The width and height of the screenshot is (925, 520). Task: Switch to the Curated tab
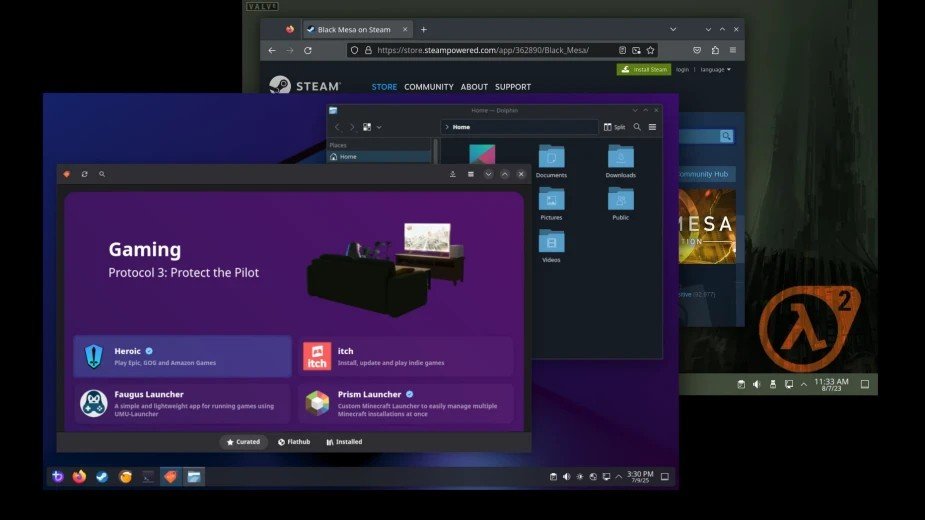tap(244, 441)
